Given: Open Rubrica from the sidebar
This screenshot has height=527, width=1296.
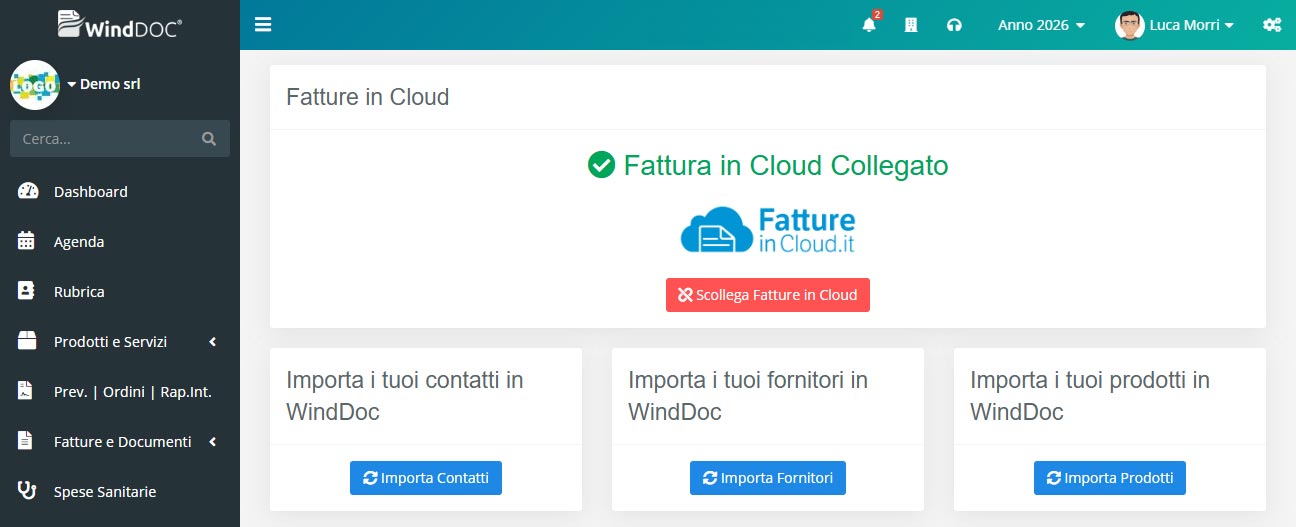Looking at the screenshot, I should click(79, 292).
